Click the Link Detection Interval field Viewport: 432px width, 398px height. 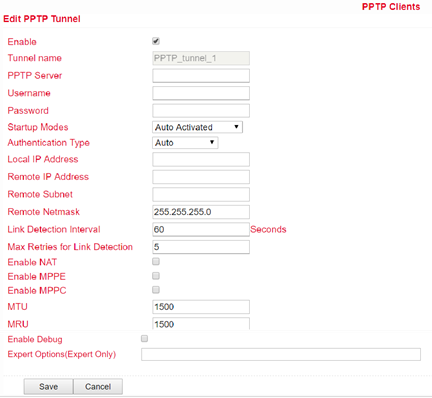[201, 229]
